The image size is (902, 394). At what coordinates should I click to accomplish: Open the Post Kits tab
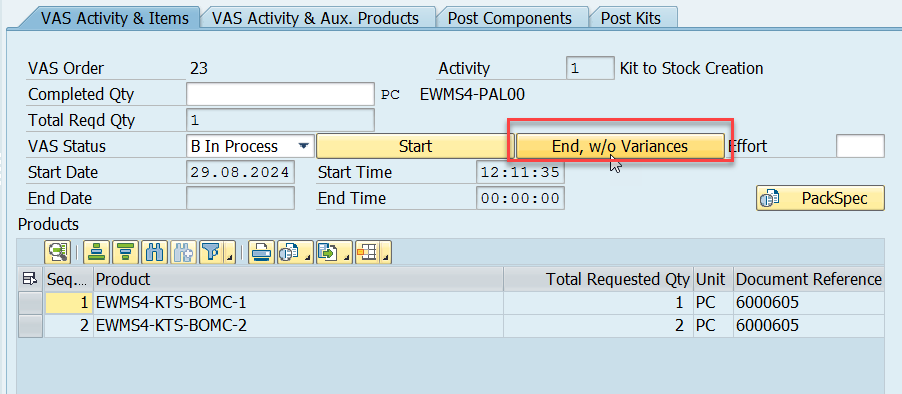point(631,18)
